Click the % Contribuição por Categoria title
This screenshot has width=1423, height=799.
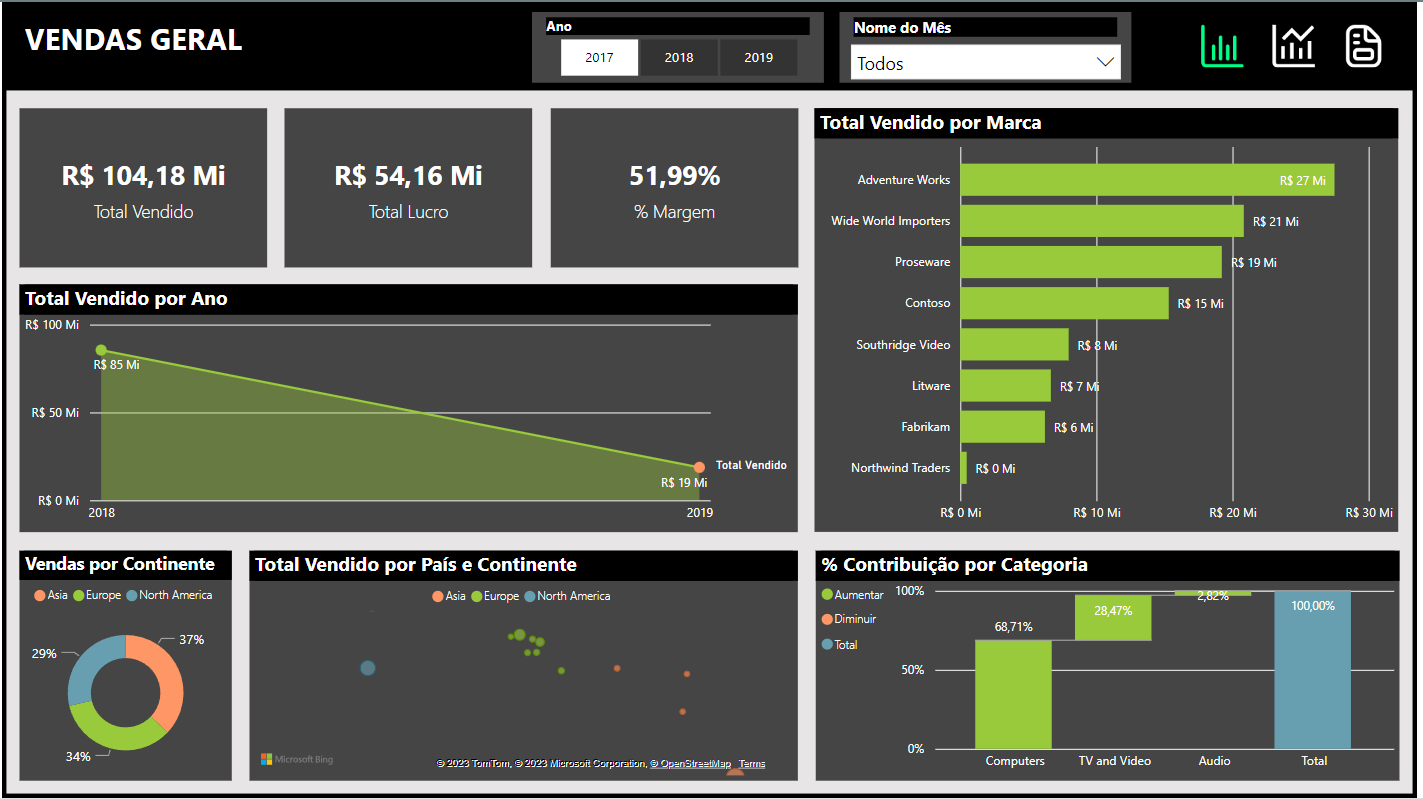954,565
